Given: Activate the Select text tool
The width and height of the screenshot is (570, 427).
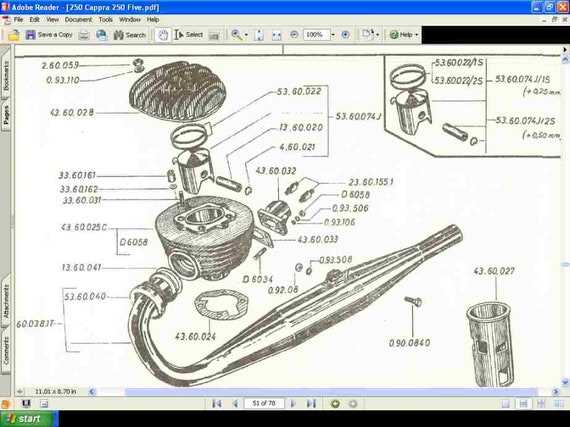Looking at the screenshot, I should 188,35.
